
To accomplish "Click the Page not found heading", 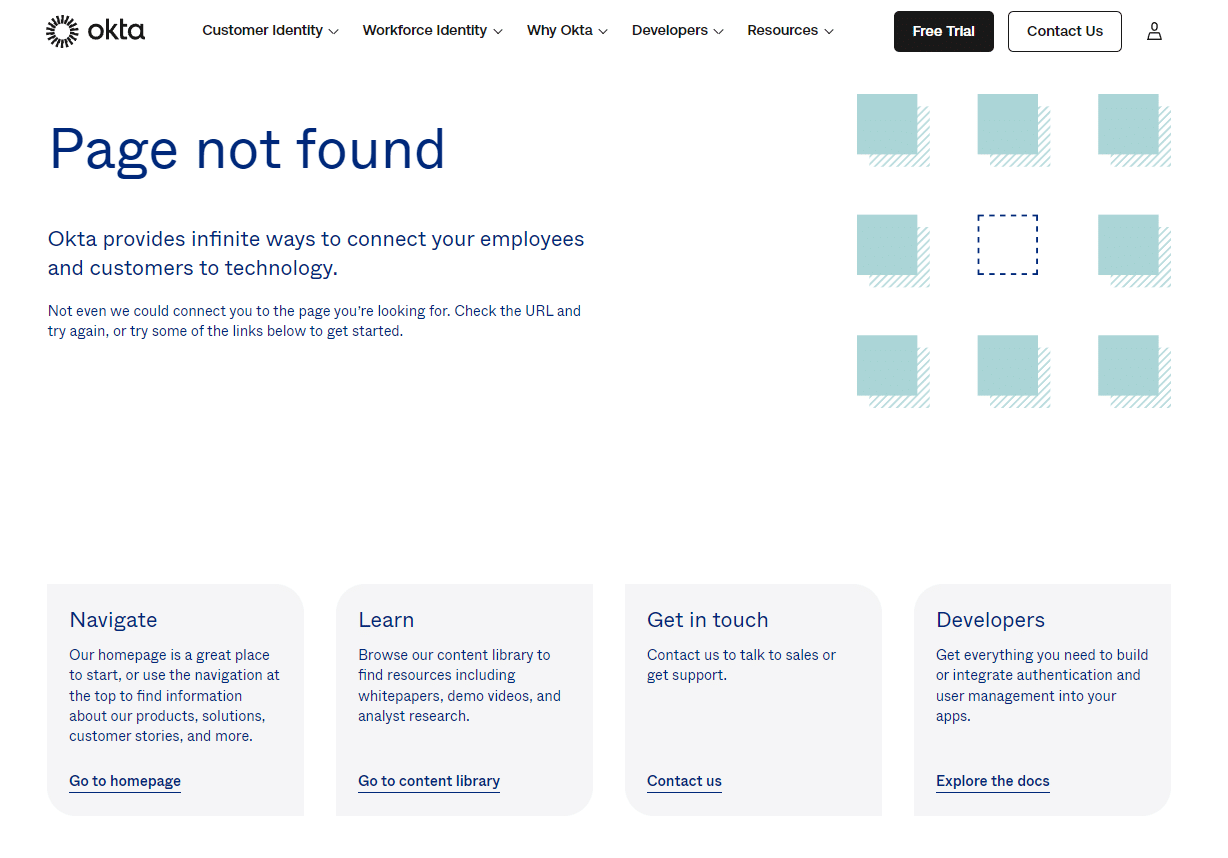I will [x=247, y=150].
